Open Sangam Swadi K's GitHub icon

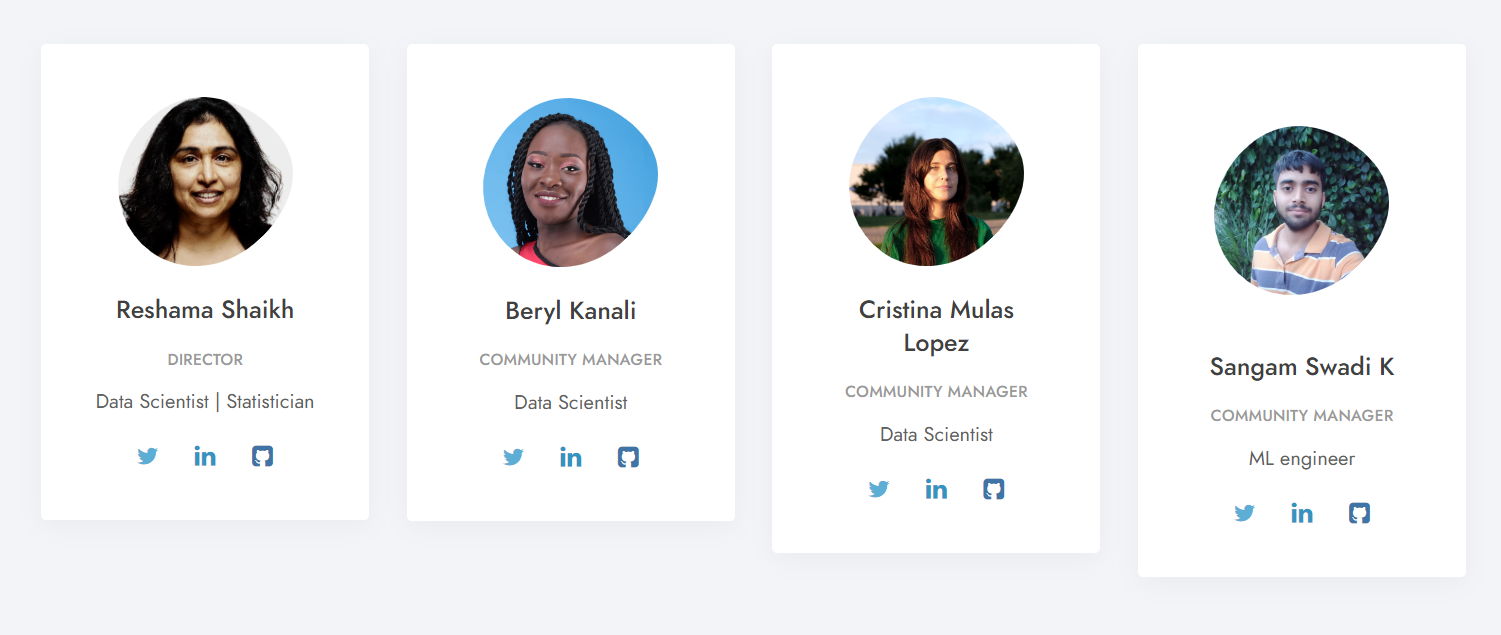coord(1359,514)
